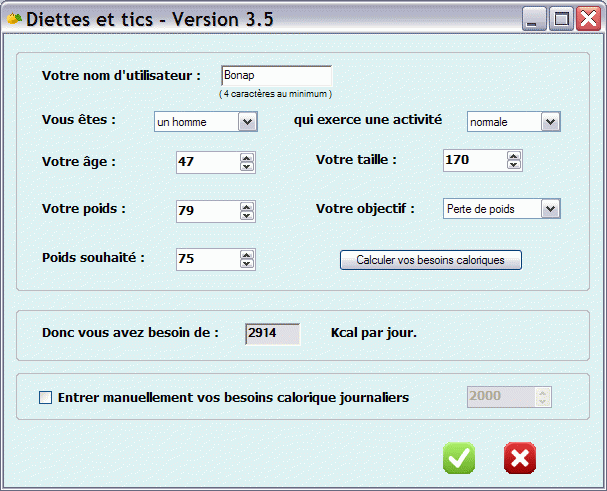
Task: Click the red X cancel icon
Action: [520, 458]
